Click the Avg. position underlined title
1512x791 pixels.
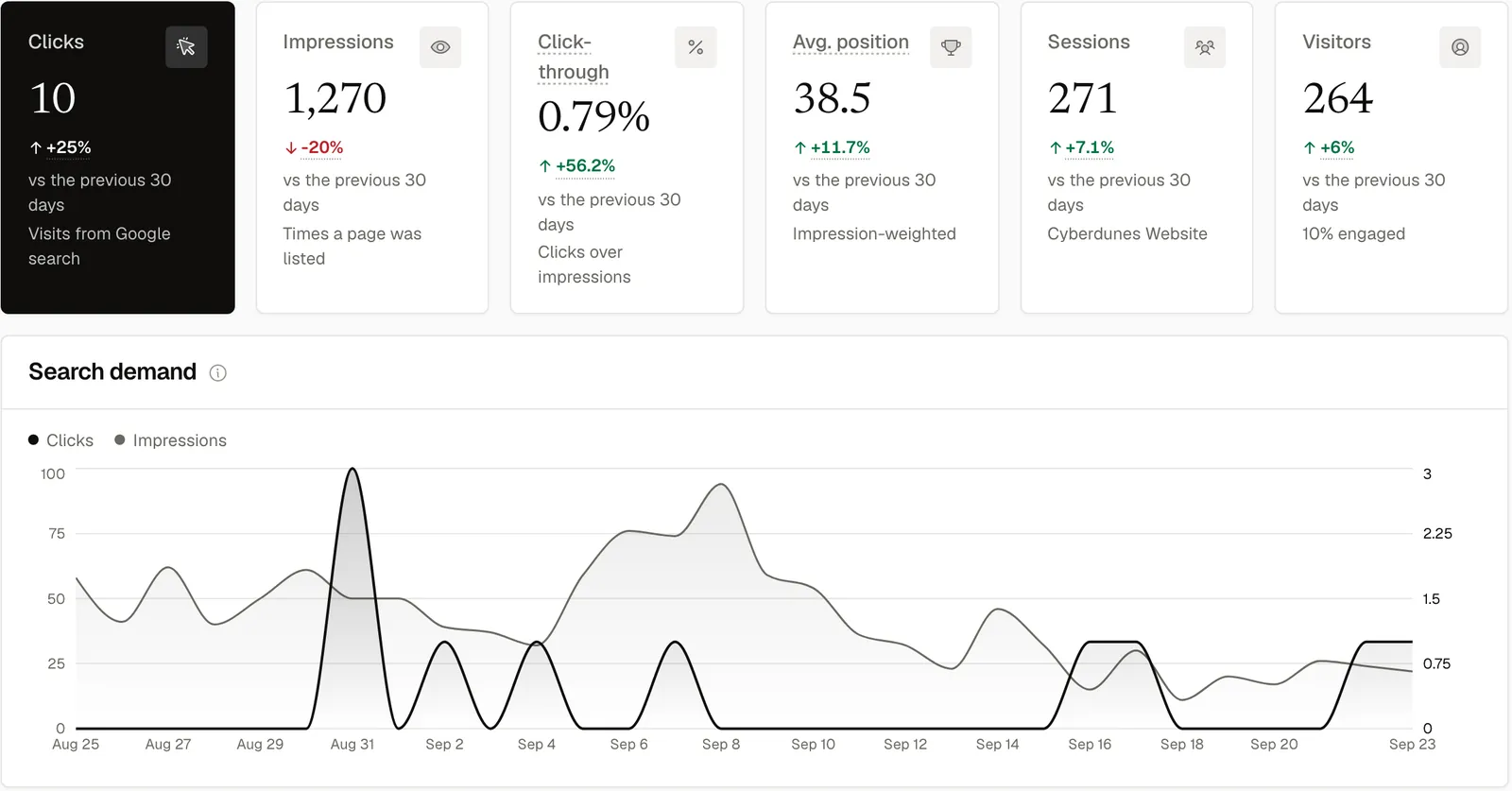850,43
